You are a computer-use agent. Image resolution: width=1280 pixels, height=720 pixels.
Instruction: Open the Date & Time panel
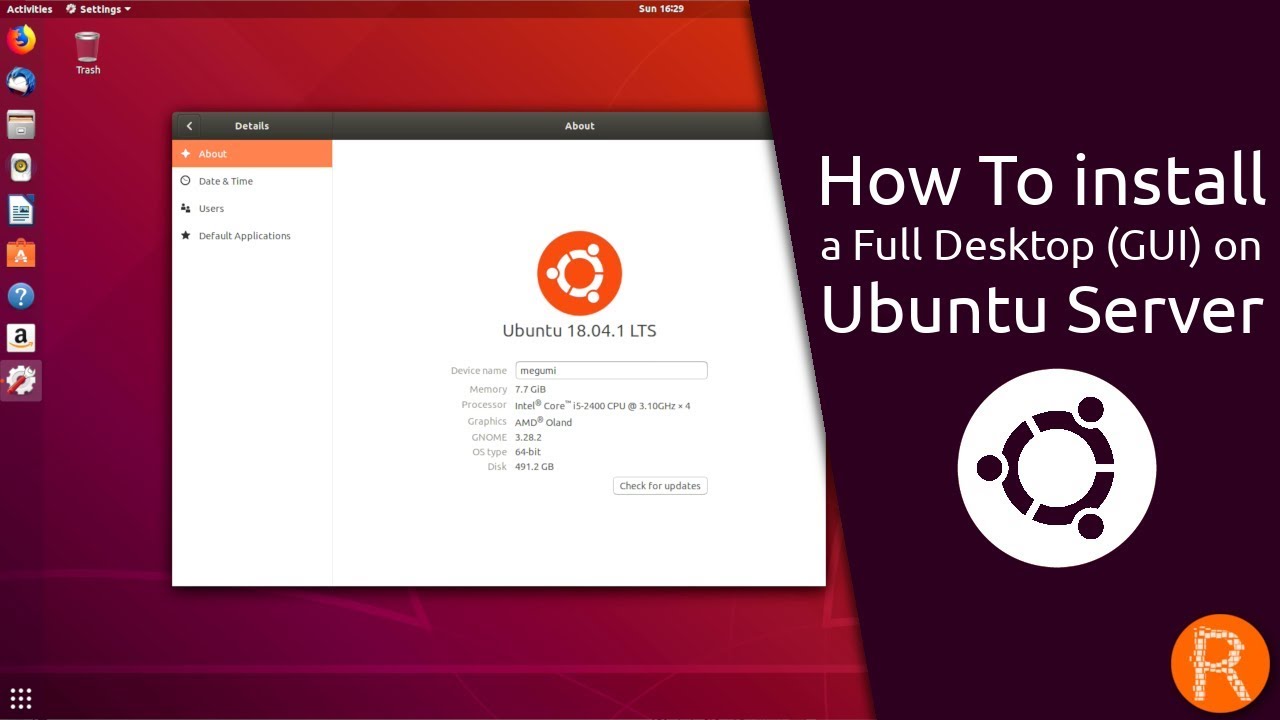tap(252, 181)
